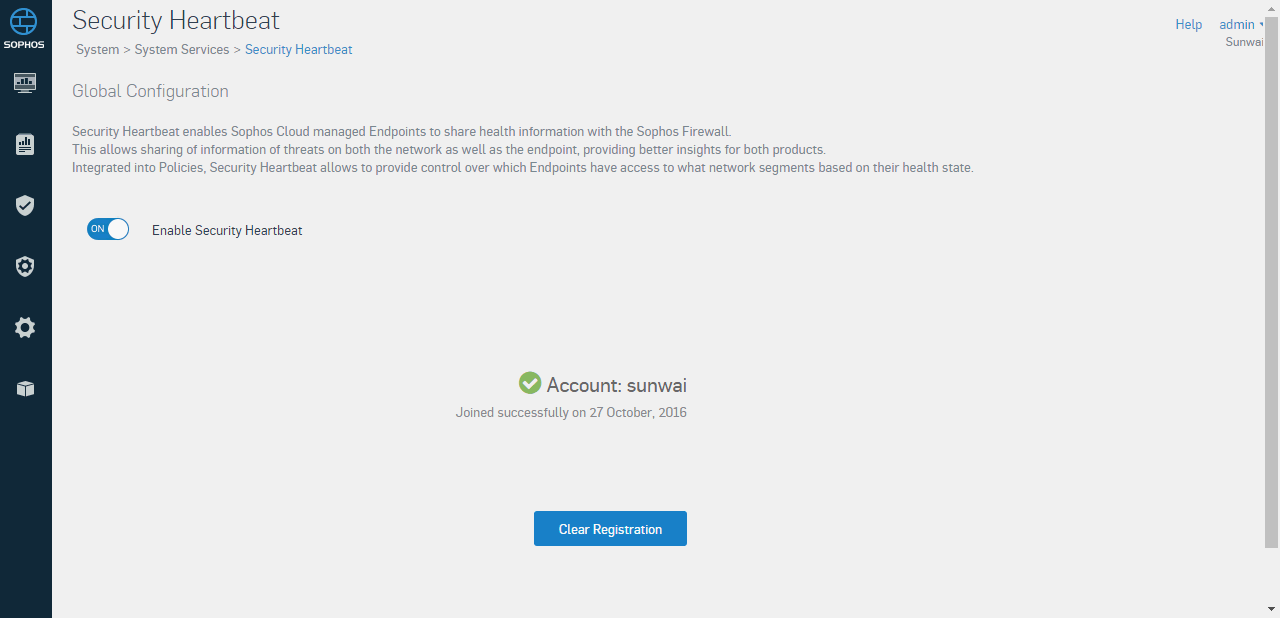Click Security Heartbeat breadcrumb link
This screenshot has height=618, width=1280.
point(298,49)
